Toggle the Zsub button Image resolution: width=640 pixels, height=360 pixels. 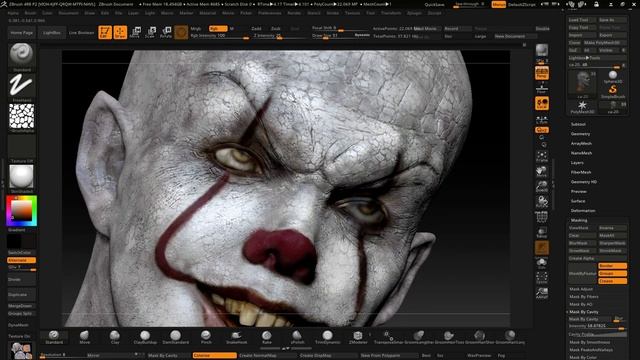[276, 29]
